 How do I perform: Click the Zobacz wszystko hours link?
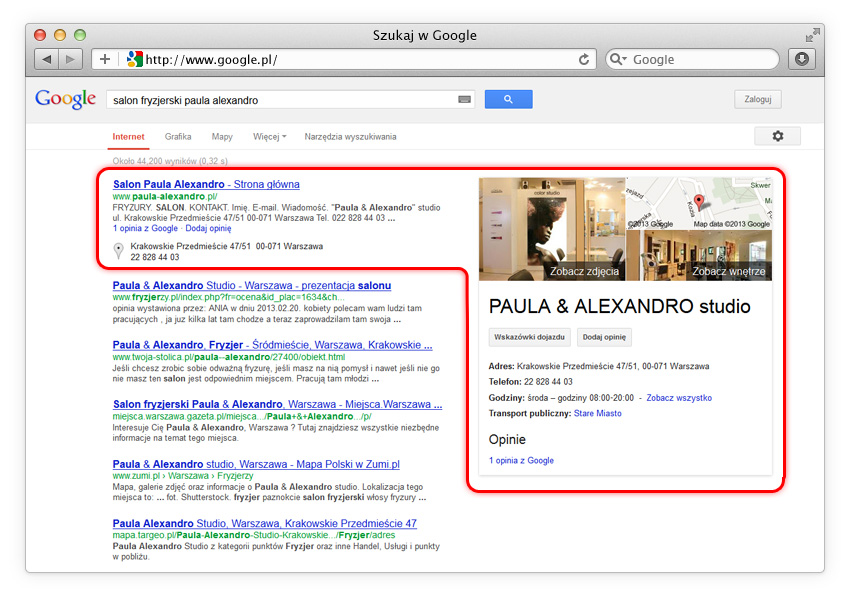679,398
